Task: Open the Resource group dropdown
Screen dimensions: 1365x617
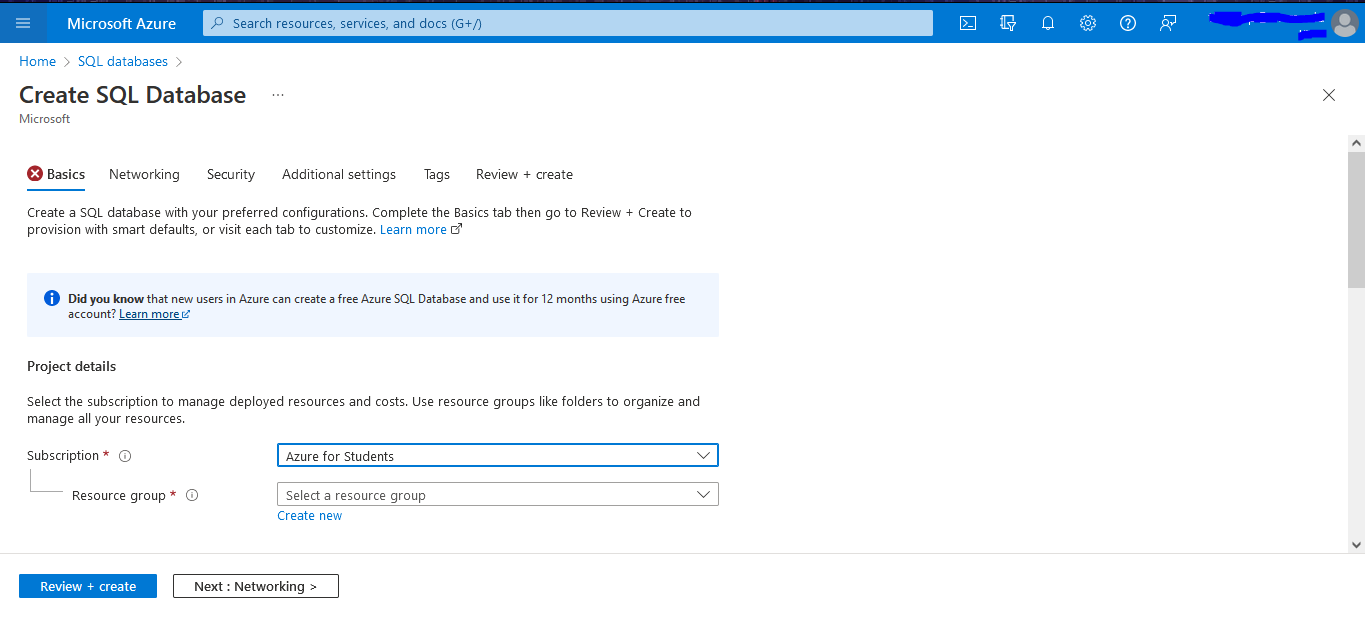Action: click(497, 494)
